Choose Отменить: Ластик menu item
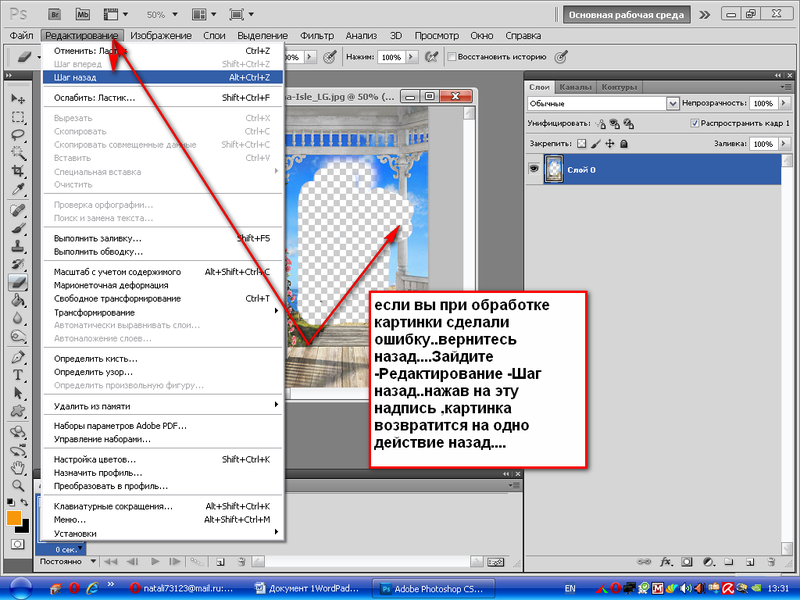 tap(162, 51)
